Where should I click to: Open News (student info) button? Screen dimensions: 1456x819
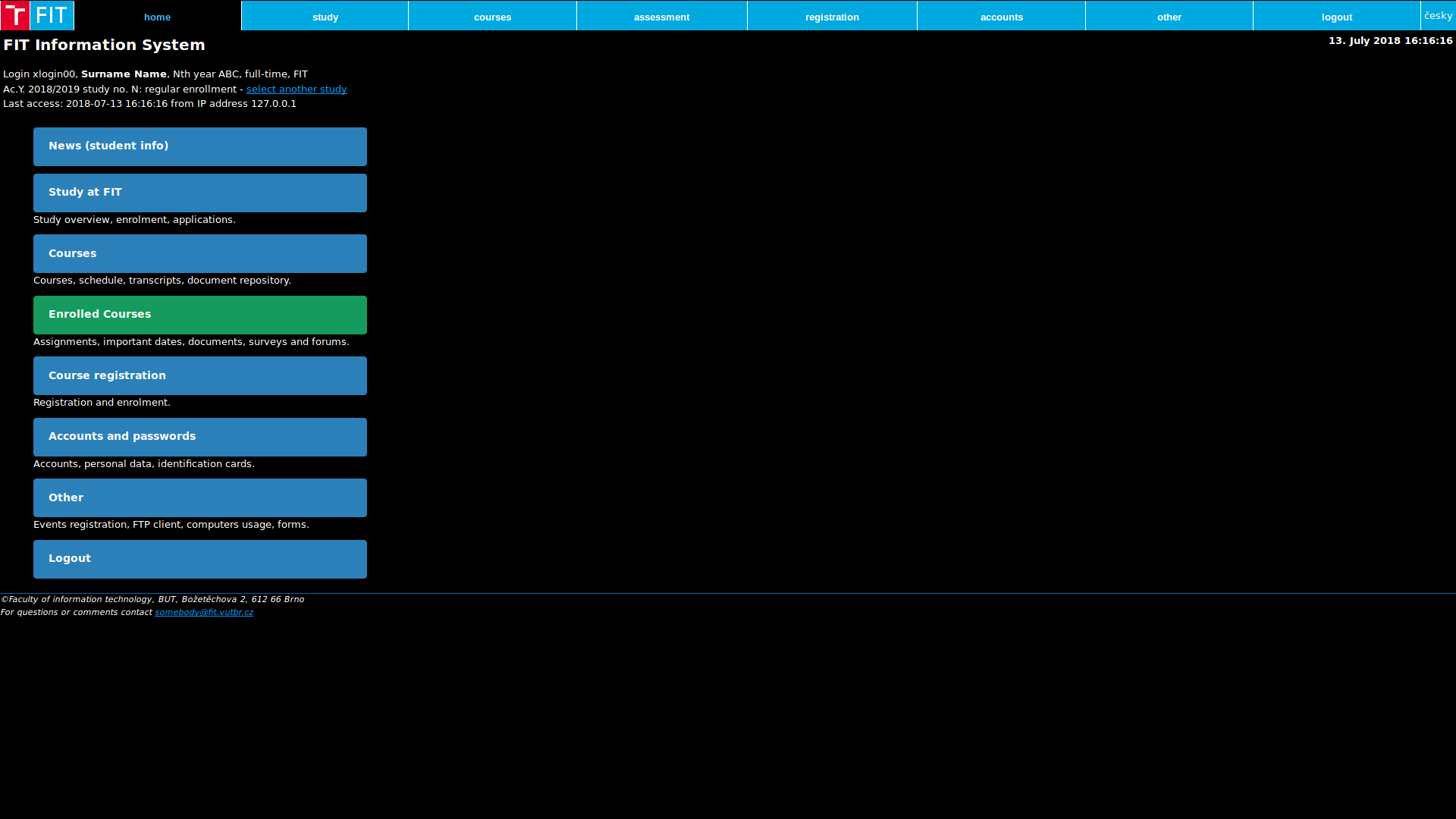point(200,146)
